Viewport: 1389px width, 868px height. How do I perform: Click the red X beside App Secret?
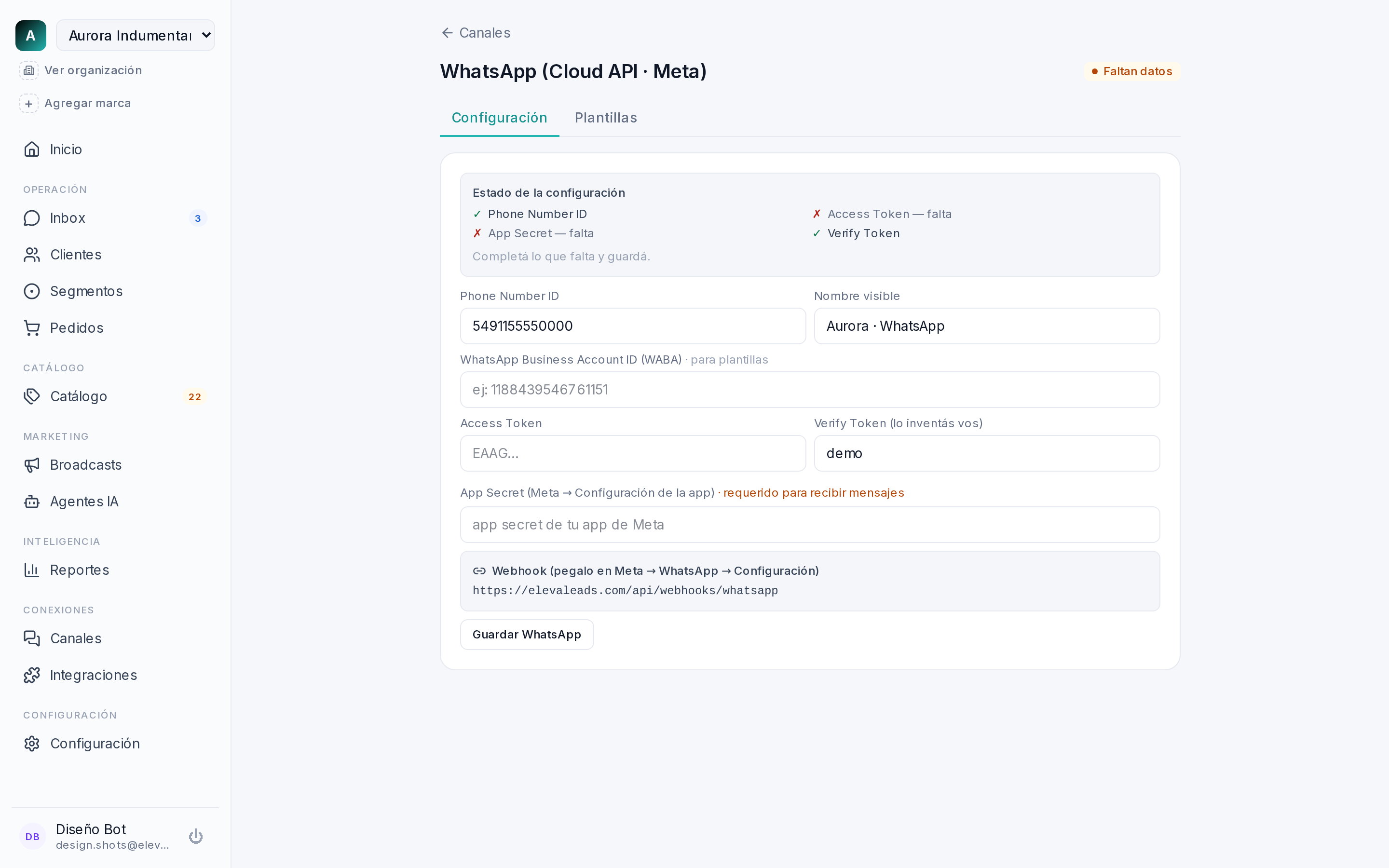[477, 234]
